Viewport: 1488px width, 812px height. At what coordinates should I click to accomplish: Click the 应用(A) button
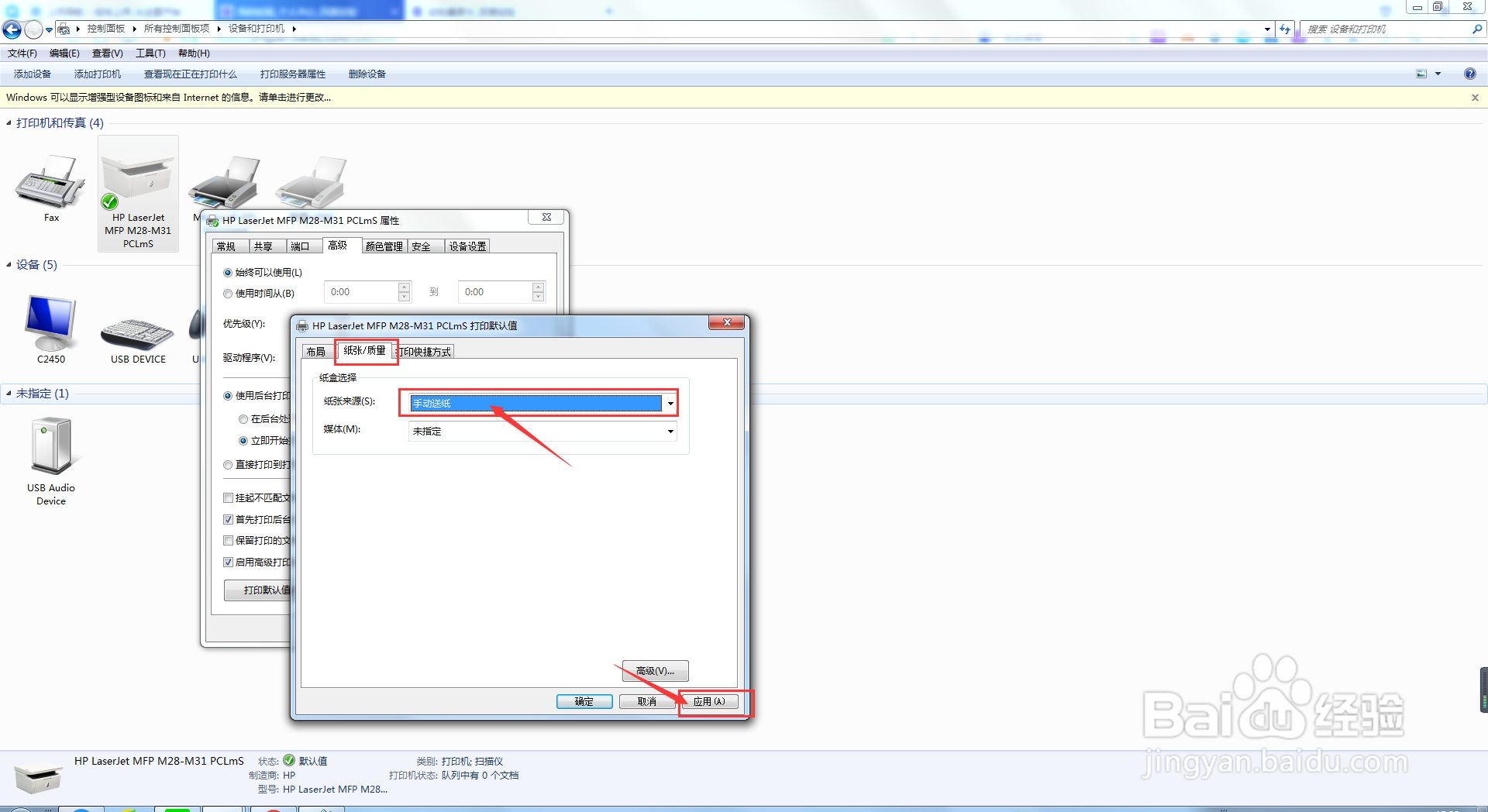coord(709,702)
